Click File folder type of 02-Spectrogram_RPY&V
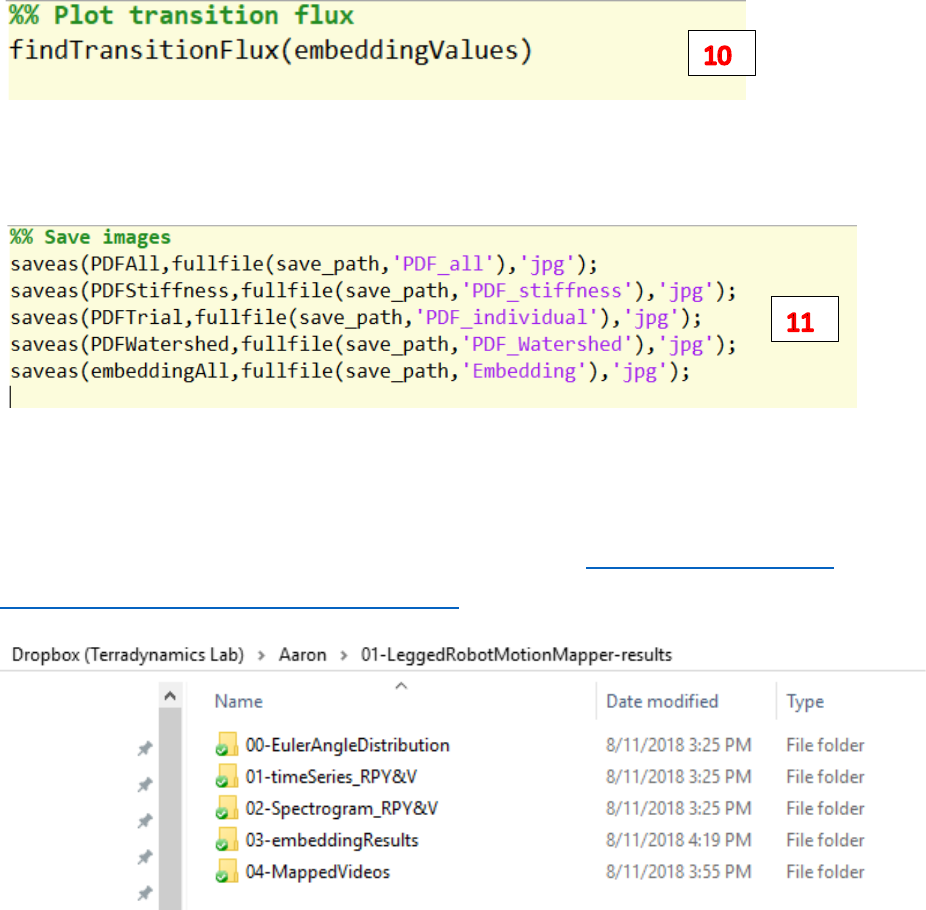926x910 pixels. click(825, 808)
